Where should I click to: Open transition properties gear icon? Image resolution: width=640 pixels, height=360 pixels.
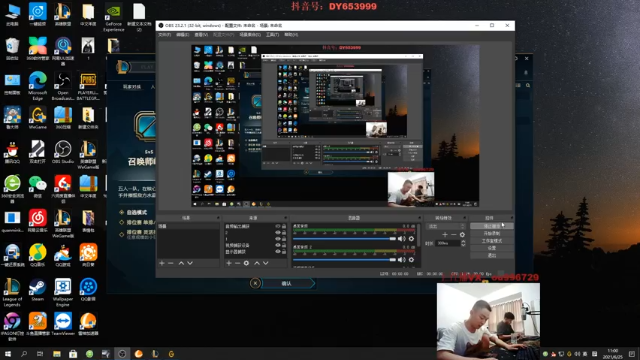[462, 235]
